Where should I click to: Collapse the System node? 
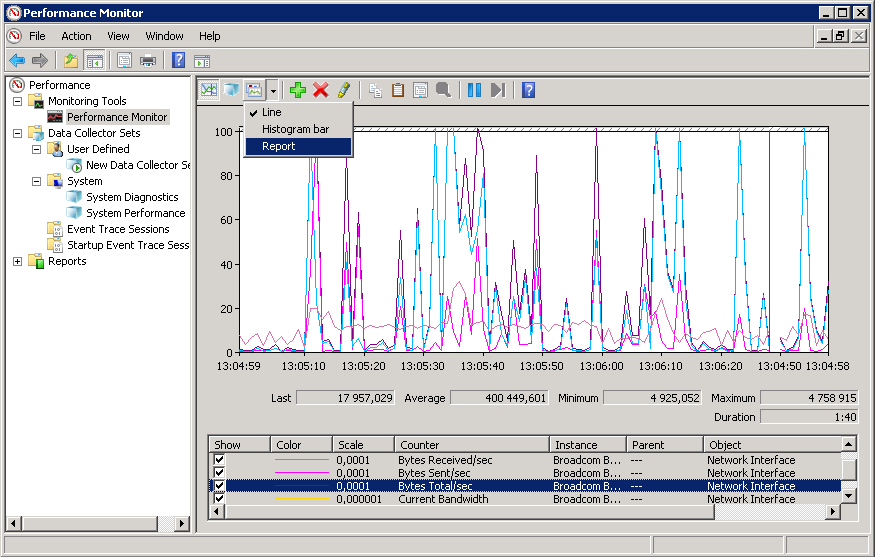click(36, 181)
